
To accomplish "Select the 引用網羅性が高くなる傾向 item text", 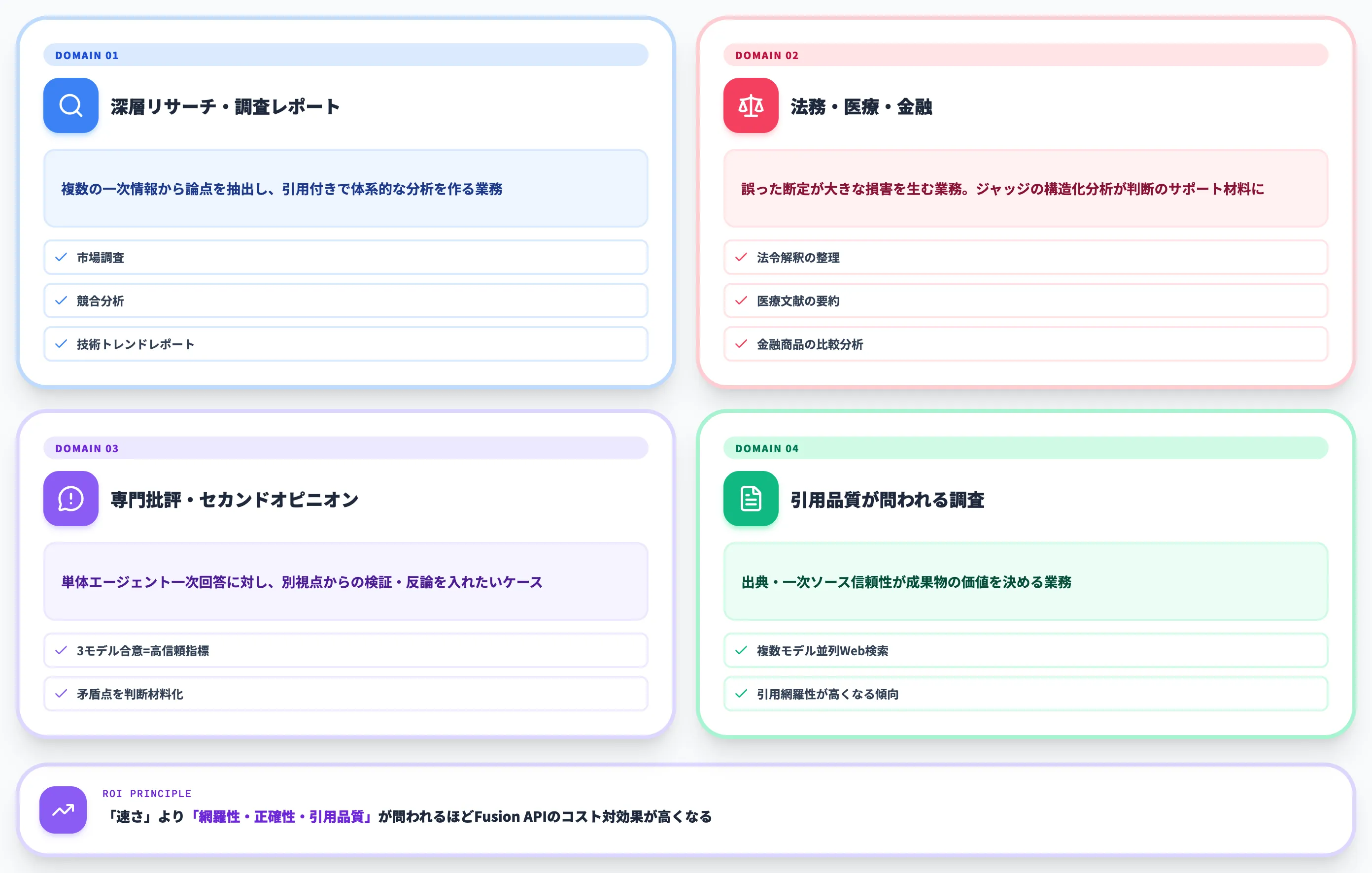I will [827, 694].
